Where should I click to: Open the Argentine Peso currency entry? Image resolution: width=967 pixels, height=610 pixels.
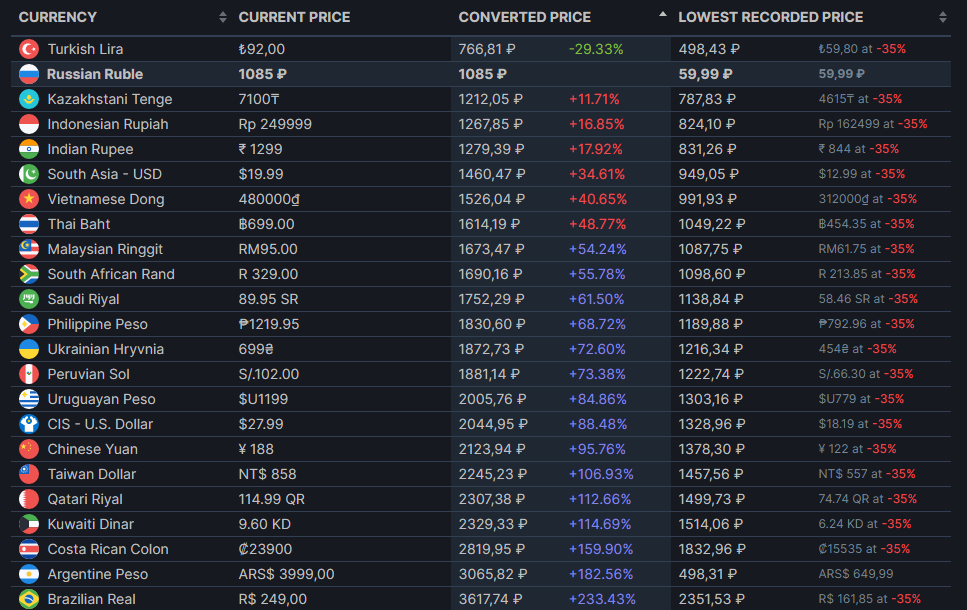97,574
